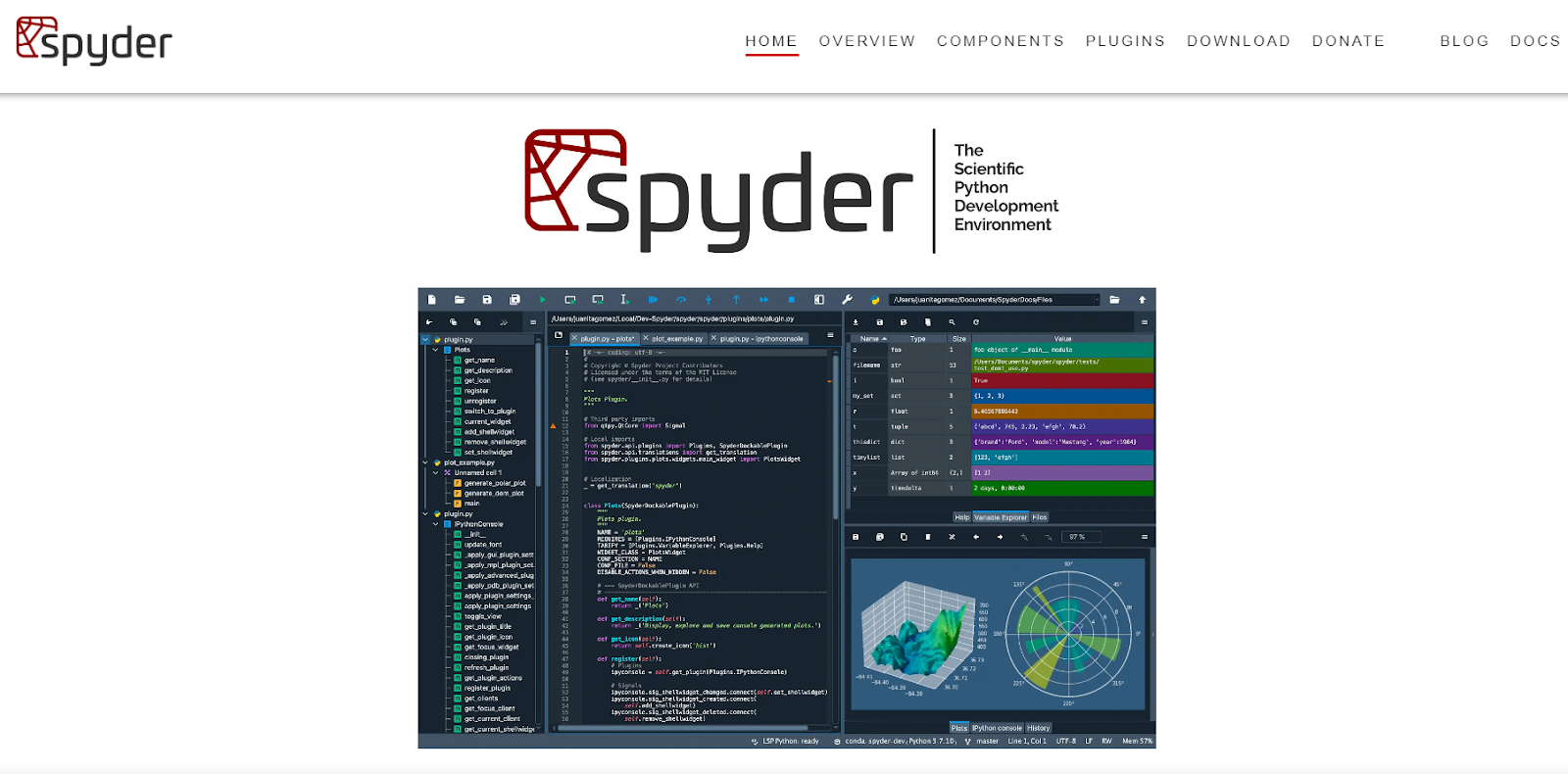
Task: Click the Open file folder toolbar icon
Action: [x=459, y=300]
